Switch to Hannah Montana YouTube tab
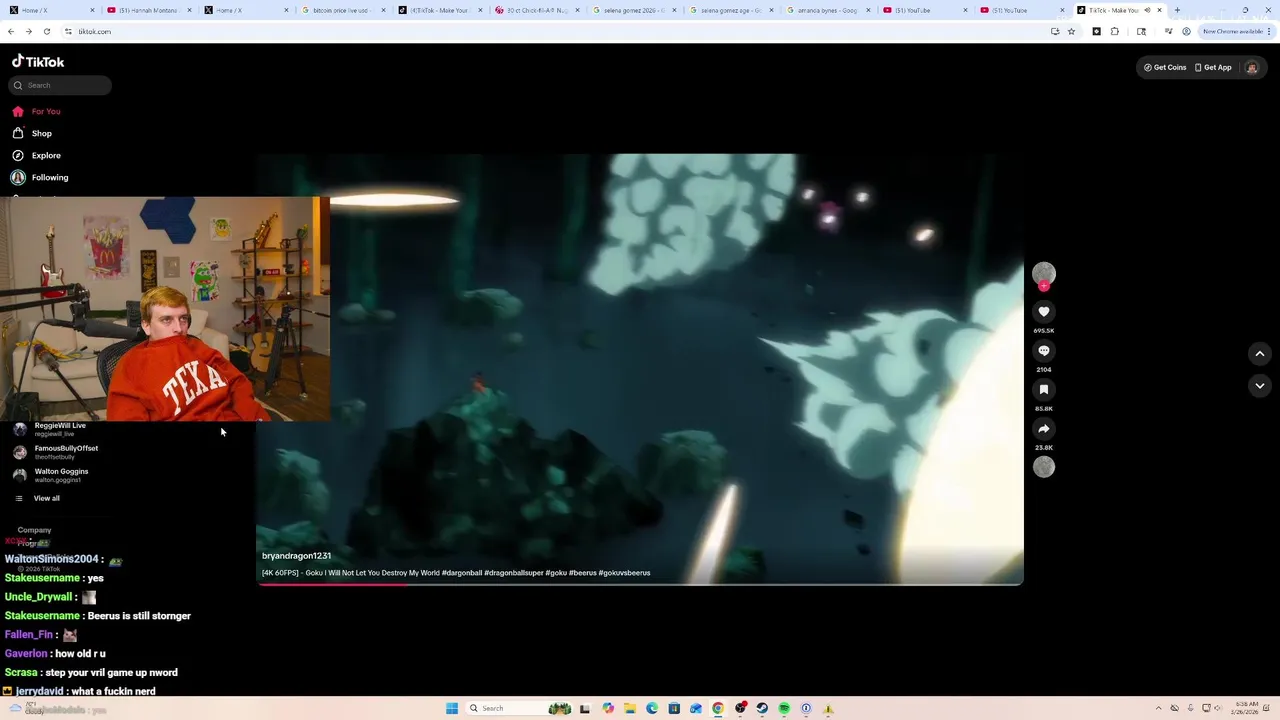Viewport: 1280px width, 720px height. (x=148, y=10)
